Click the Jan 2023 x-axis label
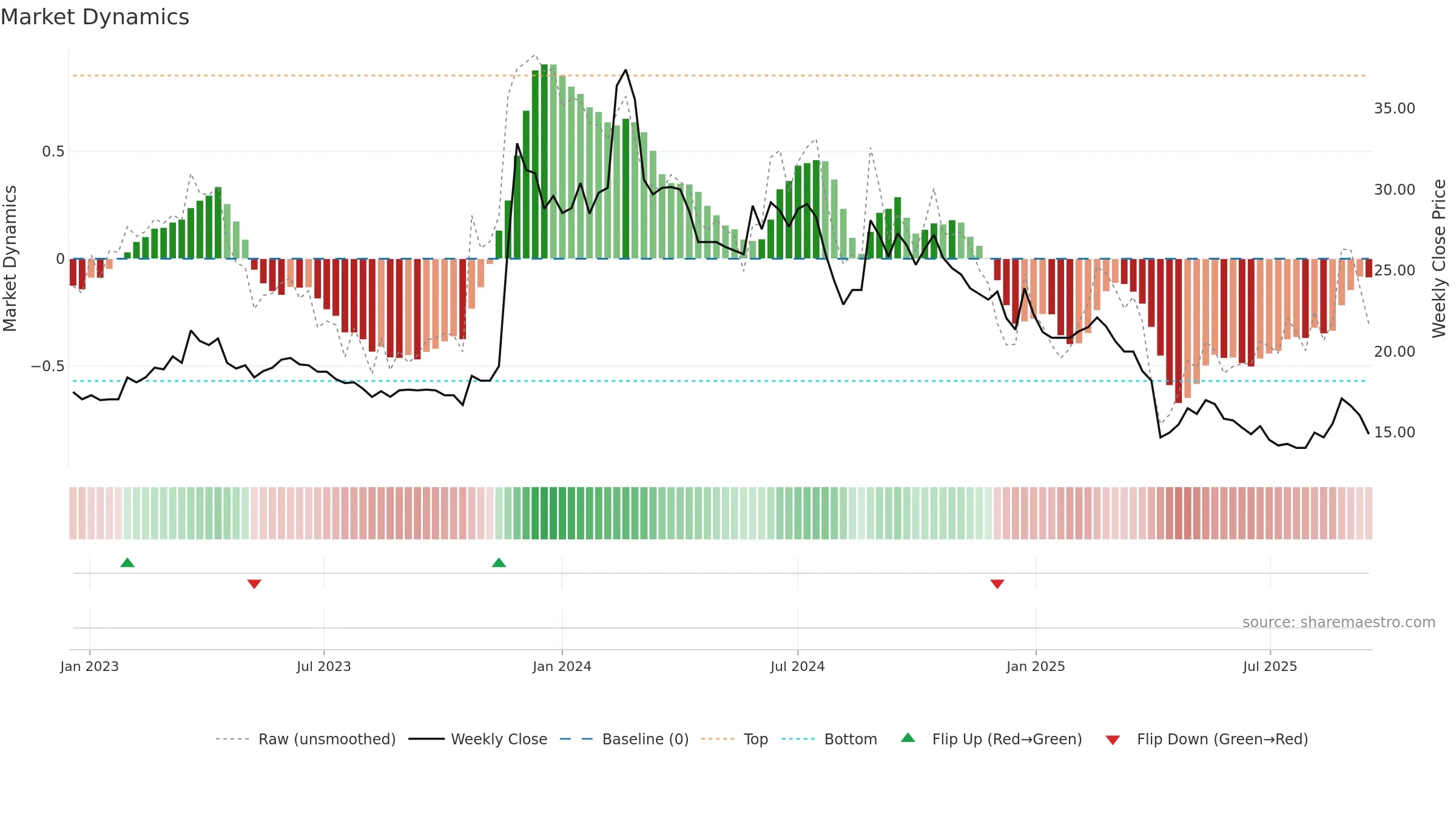This screenshot has height=819, width=1456. (90, 666)
